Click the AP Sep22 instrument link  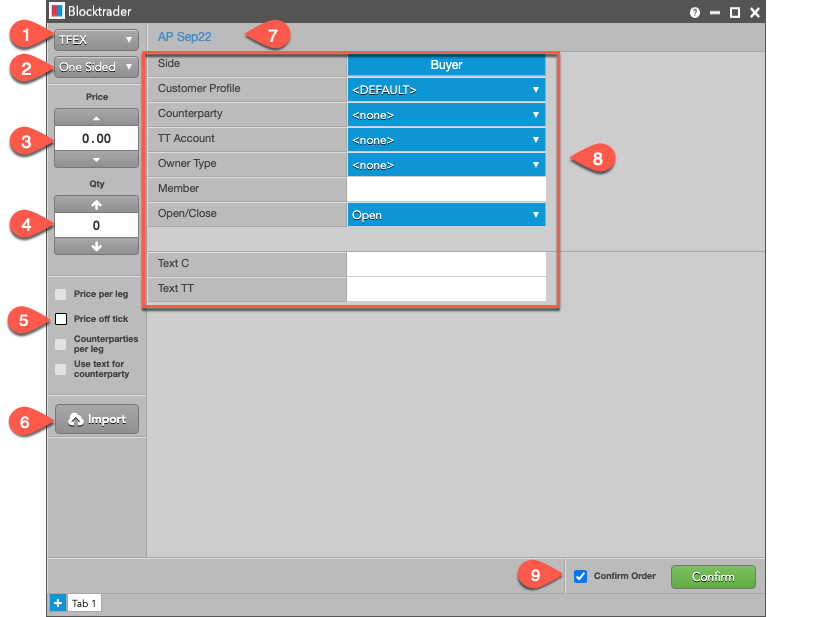(x=184, y=36)
